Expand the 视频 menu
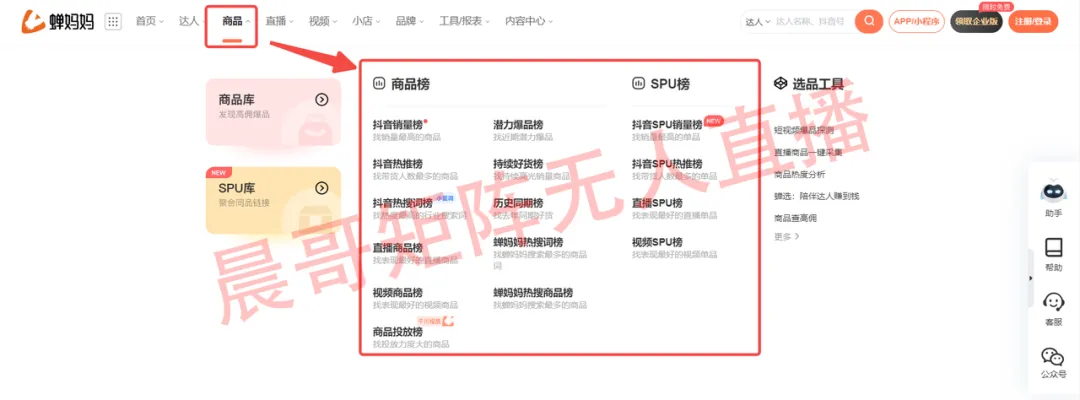Viewport: 1080px width, 400px height. [322, 21]
